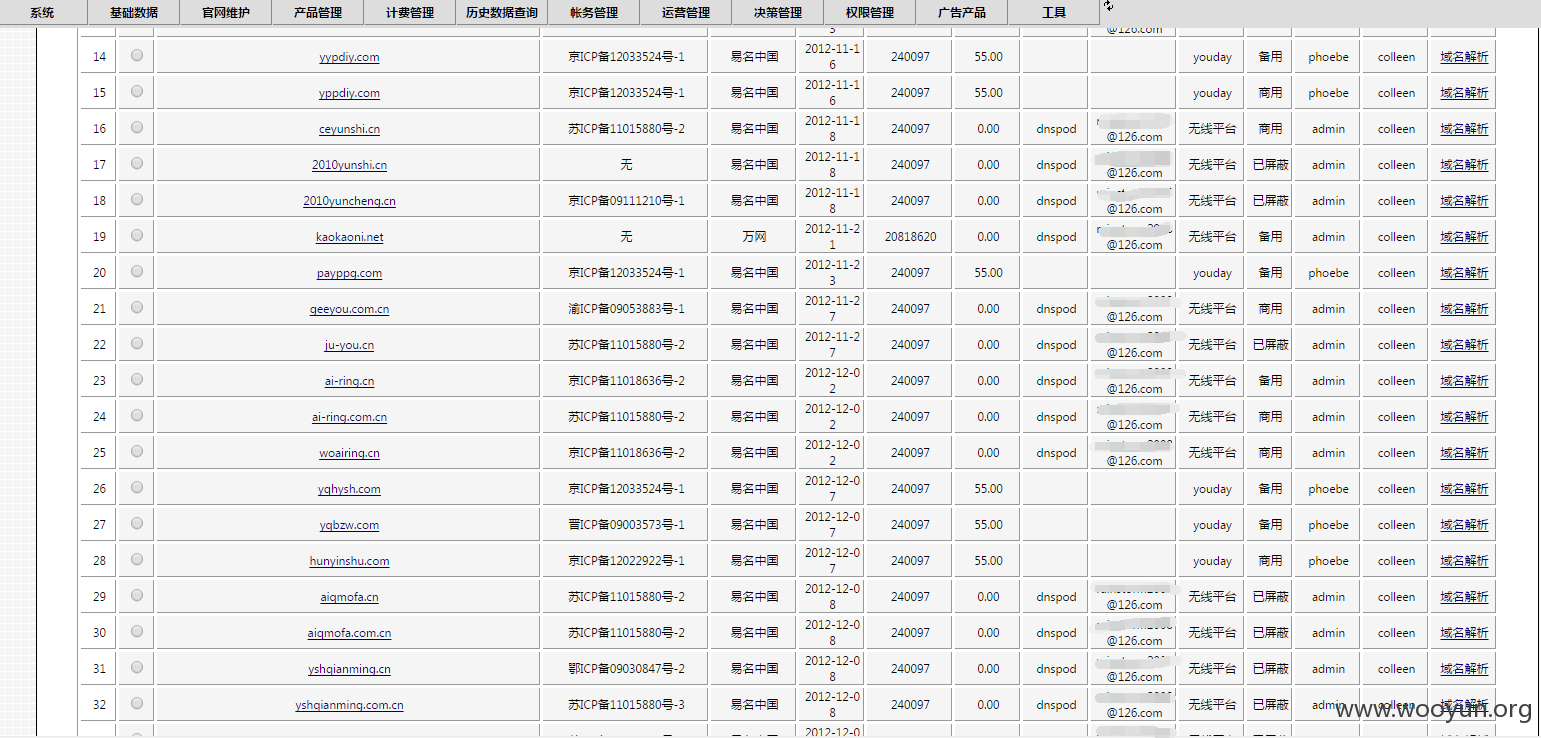1541x738 pixels.
Task: Open the 计费管理 menu
Action: tap(410, 12)
